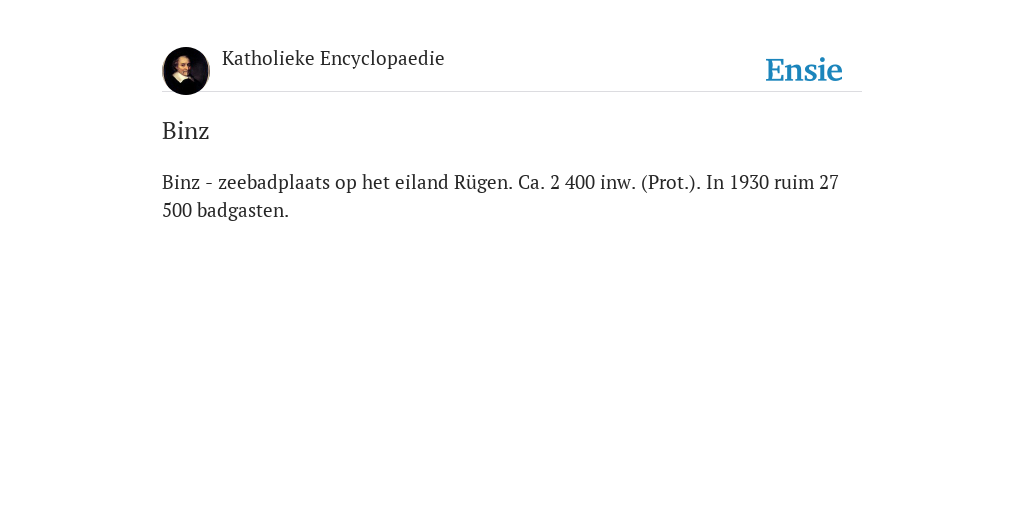Click the blue Ensie logo
This screenshot has height=512, width=1024.
coord(804,70)
